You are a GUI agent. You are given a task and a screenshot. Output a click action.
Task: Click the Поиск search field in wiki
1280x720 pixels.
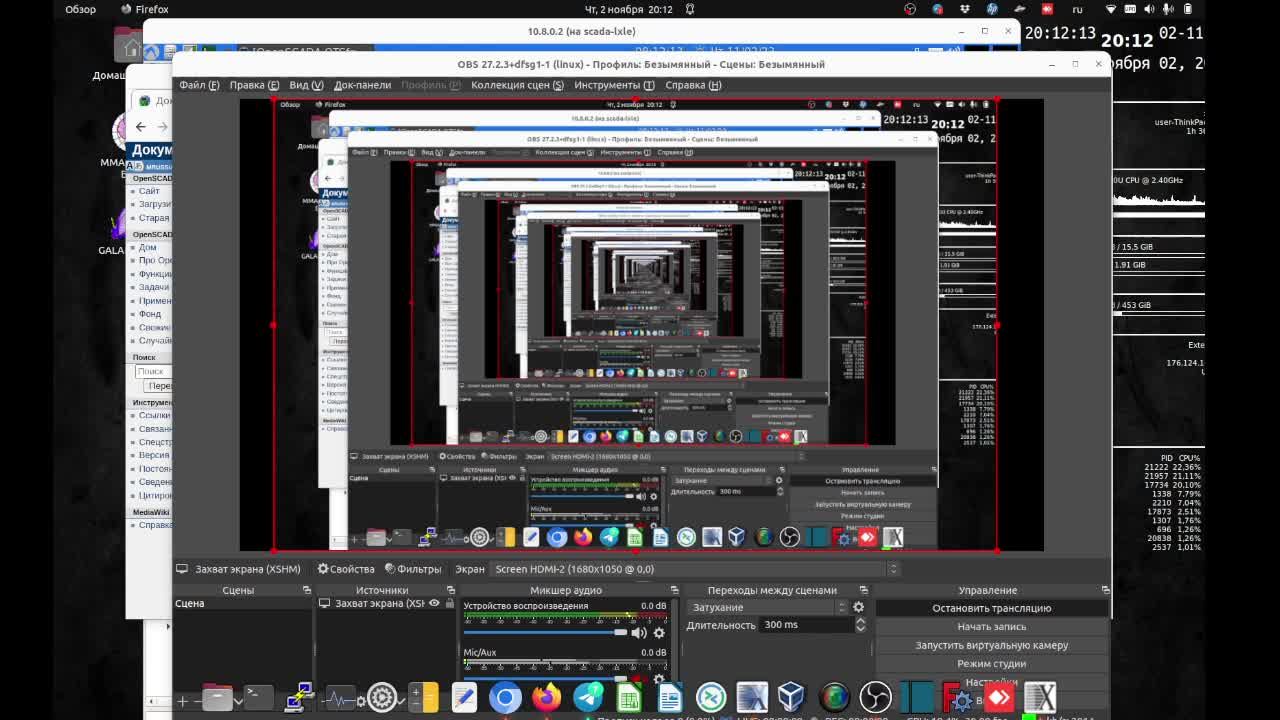pos(153,371)
